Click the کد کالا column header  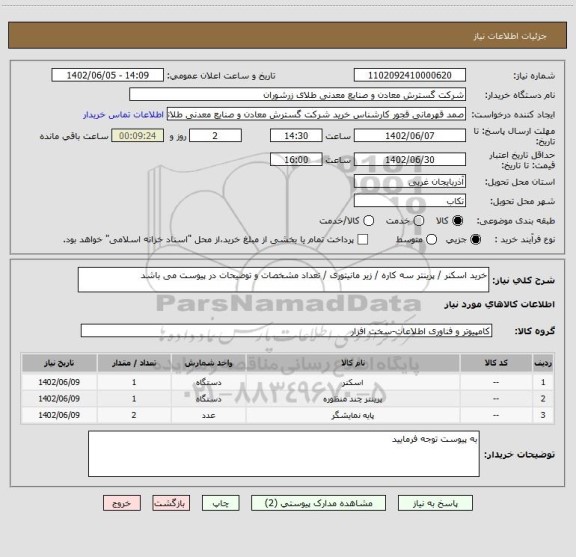click(x=496, y=363)
